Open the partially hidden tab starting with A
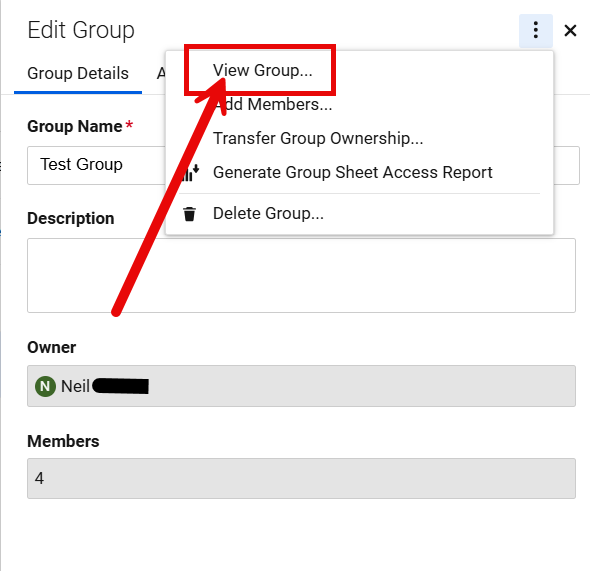The image size is (590, 571). [x=161, y=73]
